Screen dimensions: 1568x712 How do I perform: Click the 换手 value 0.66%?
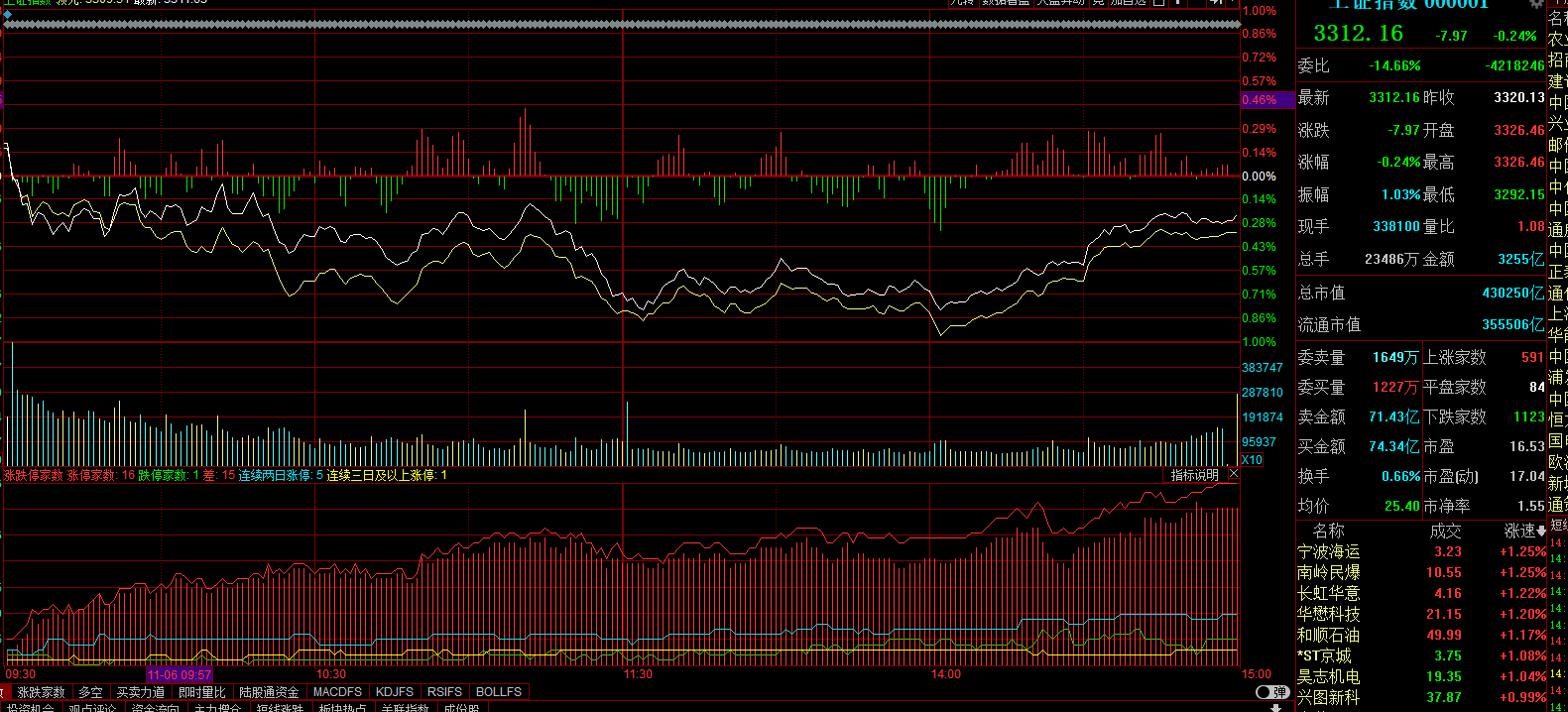[1401, 476]
